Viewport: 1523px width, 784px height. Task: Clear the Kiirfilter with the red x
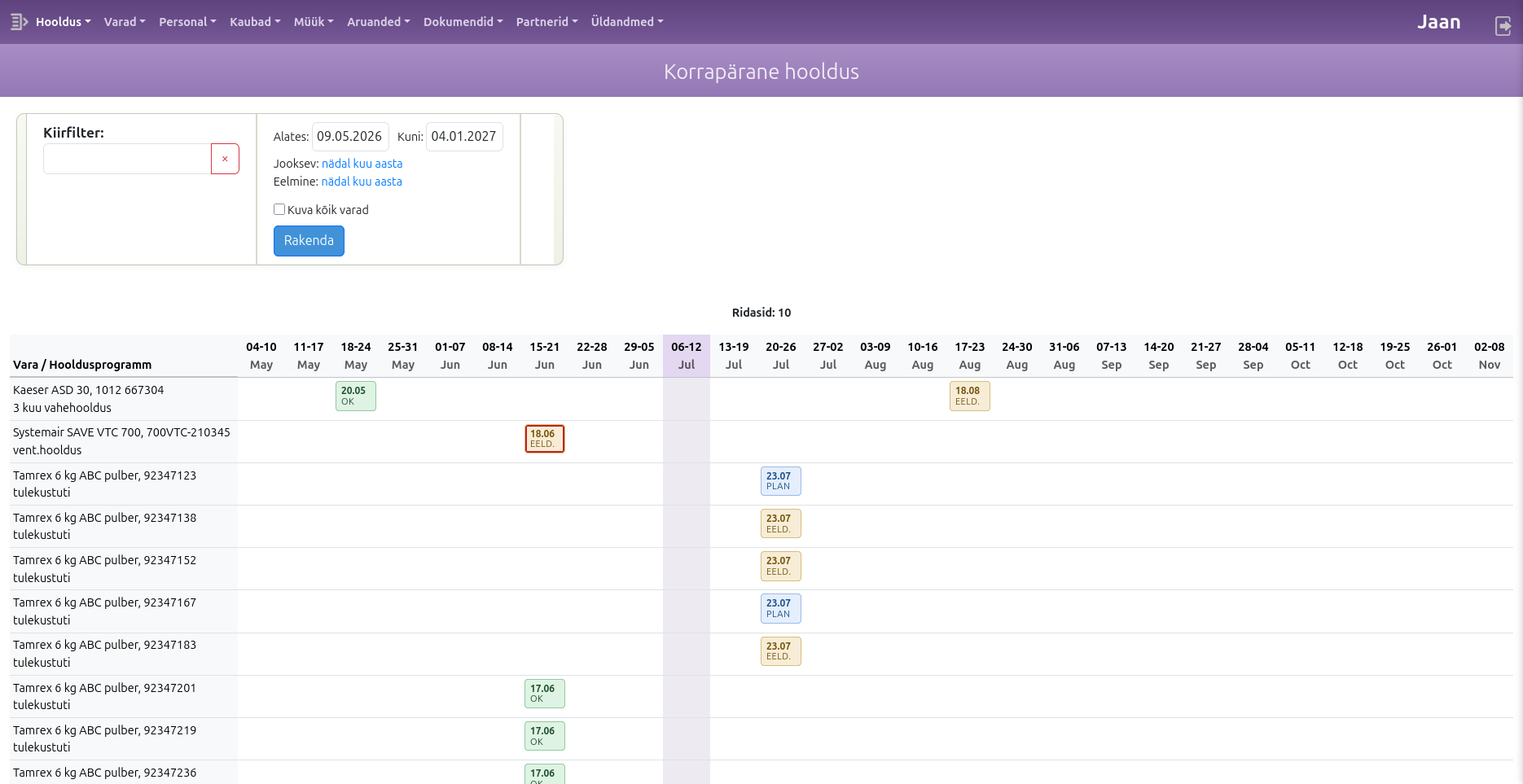coord(225,159)
